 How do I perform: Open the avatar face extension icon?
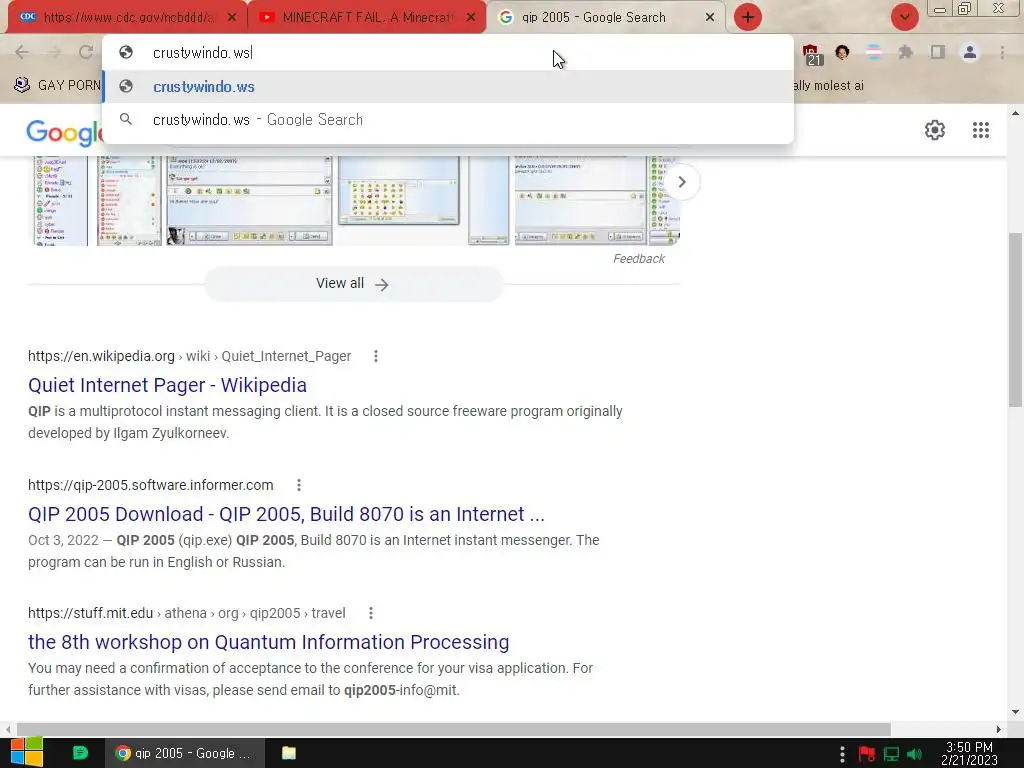coord(842,52)
